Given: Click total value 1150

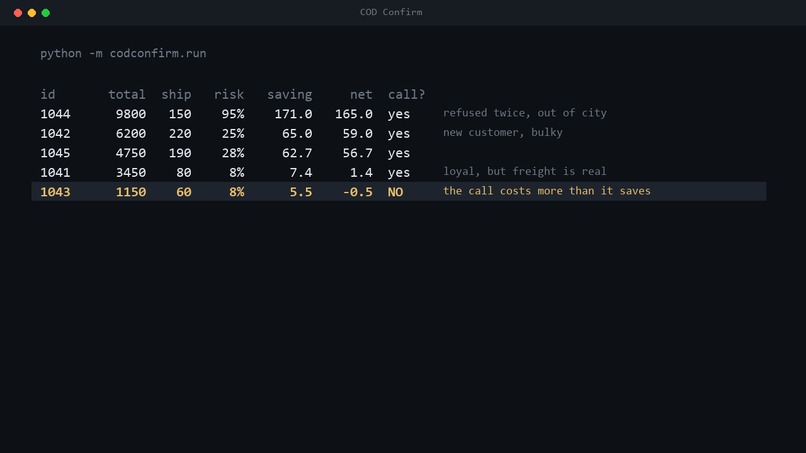Looking at the screenshot, I should point(131,192).
